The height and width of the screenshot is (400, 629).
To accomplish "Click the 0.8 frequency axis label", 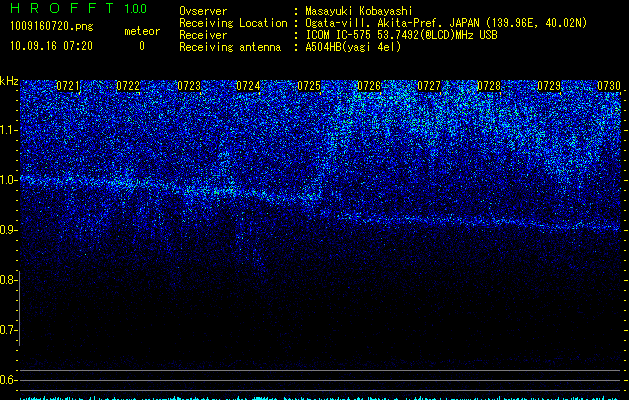I will pyautogui.click(x=7, y=280).
